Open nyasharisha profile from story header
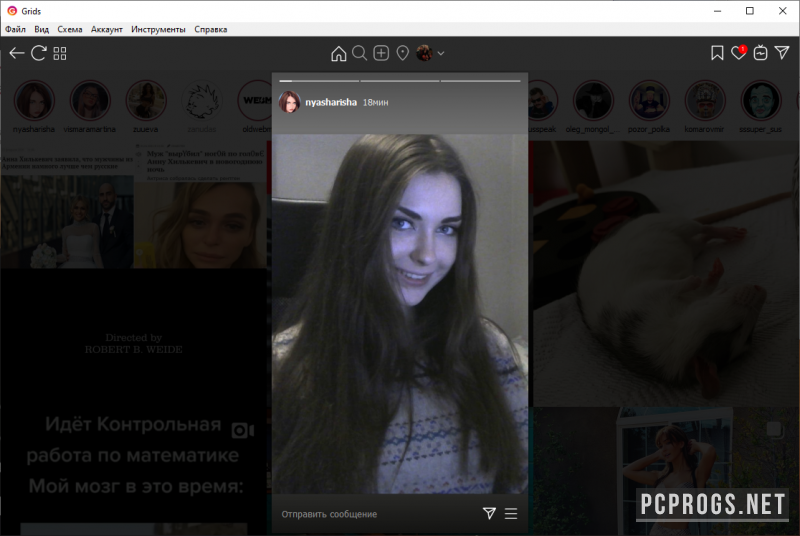Screen dimensions: 800x536 click(331, 102)
